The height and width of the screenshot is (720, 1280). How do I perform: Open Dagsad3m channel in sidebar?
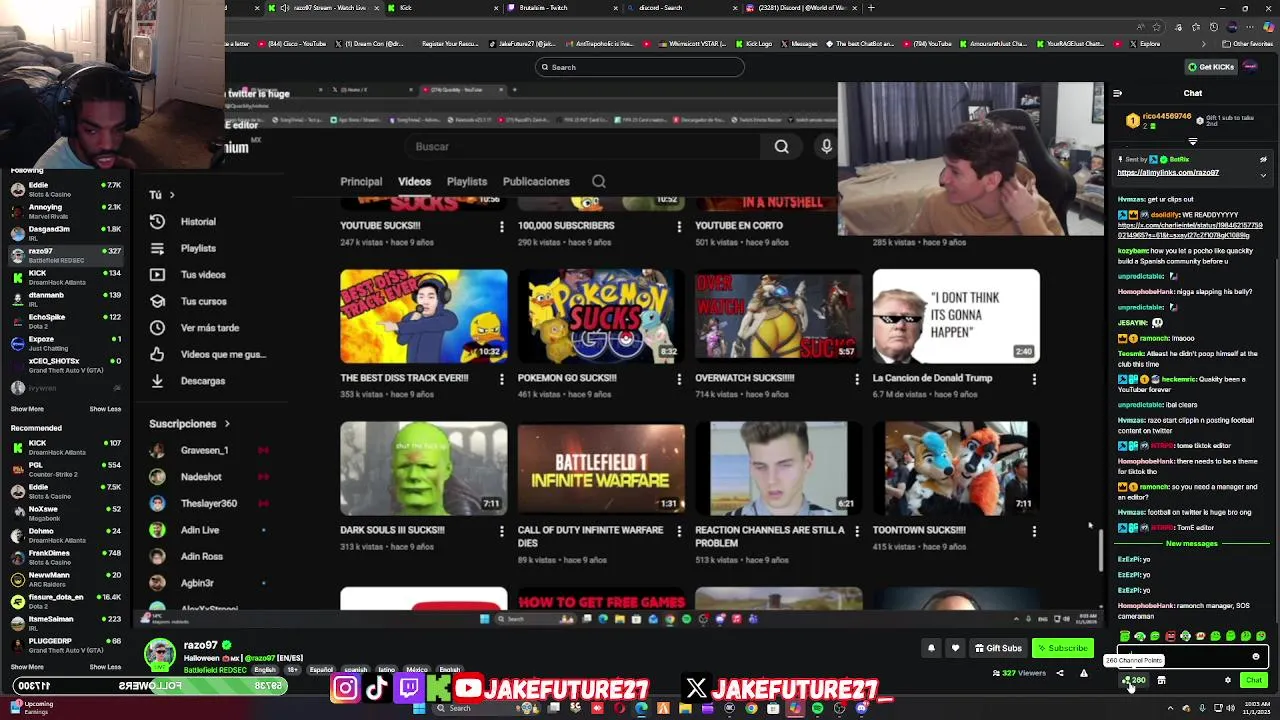click(66, 233)
